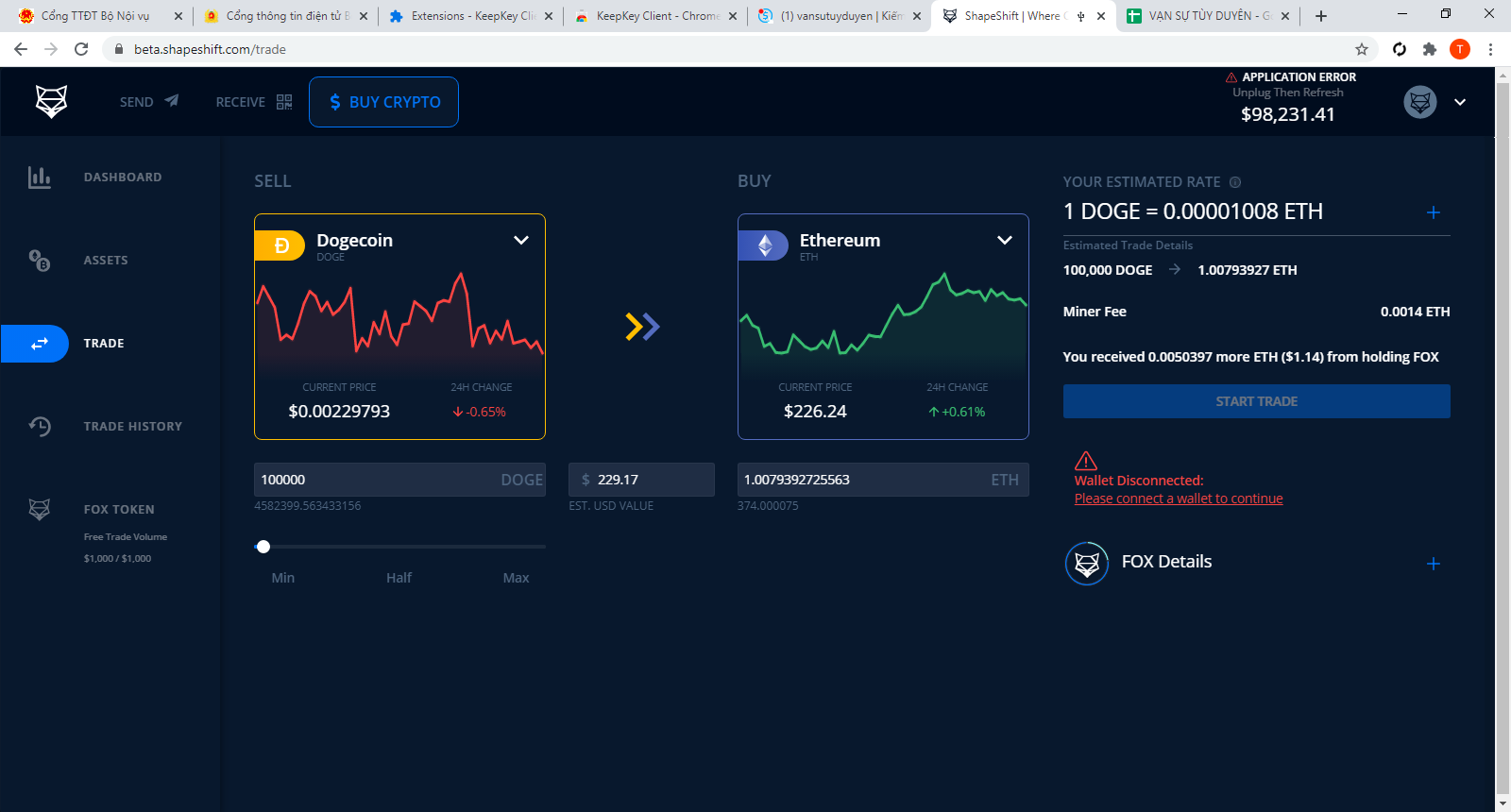Click the DOGE sell amount field
This screenshot has height=812, width=1511.
(x=399, y=480)
